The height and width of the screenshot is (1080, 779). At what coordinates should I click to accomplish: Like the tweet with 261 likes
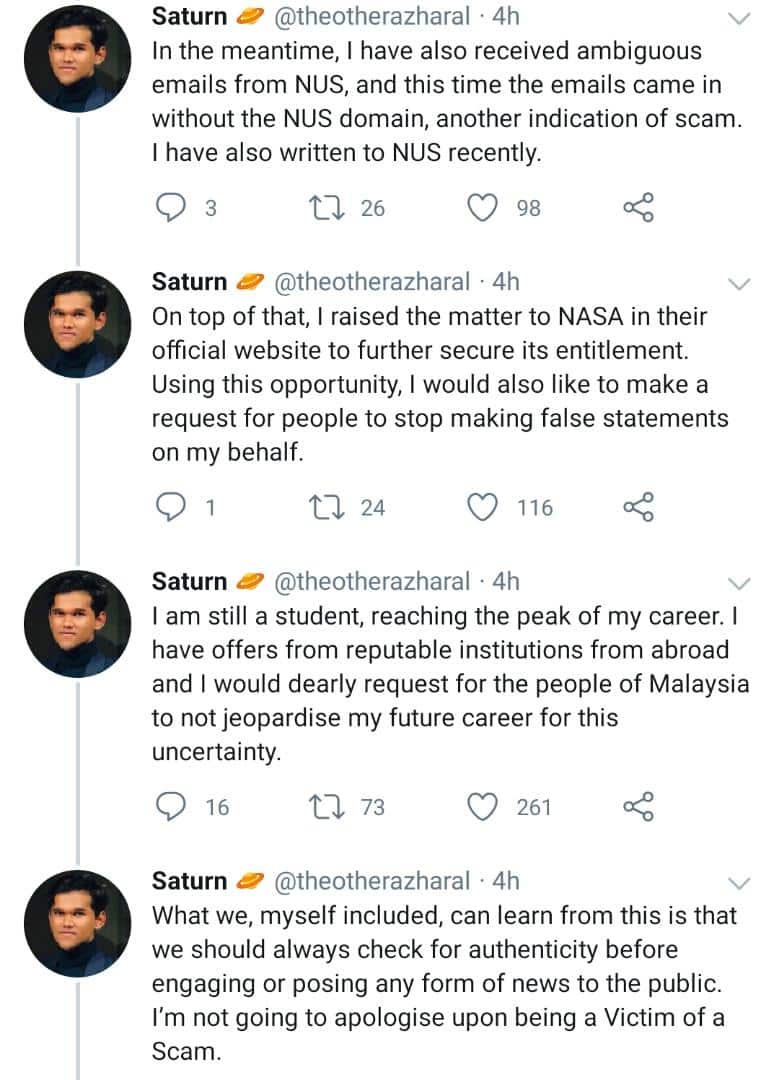click(482, 807)
